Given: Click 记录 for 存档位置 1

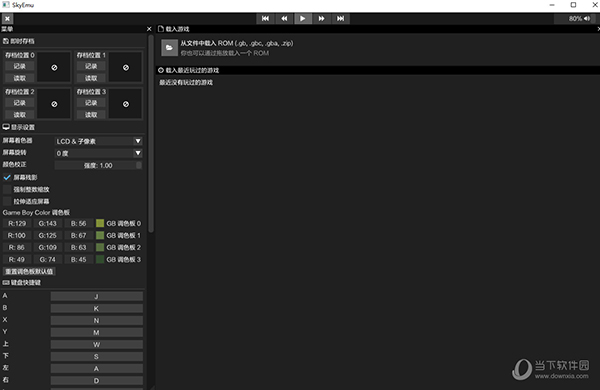Looking at the screenshot, I should (91, 66).
